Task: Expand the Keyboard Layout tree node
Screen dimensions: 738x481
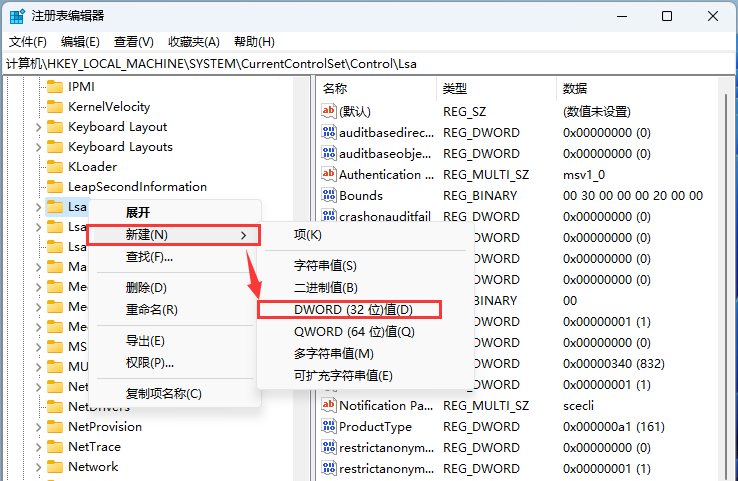Action: [38, 127]
